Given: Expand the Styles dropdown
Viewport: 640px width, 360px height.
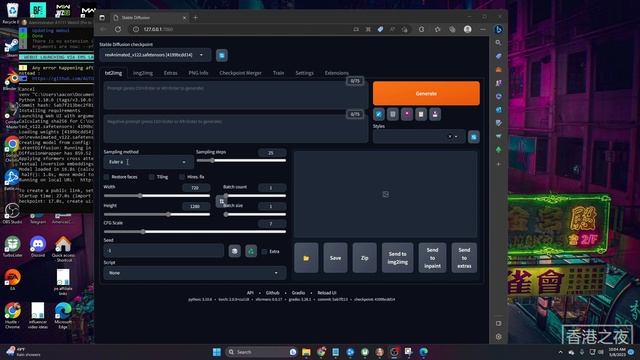Looking at the screenshot, I should click(456, 137).
